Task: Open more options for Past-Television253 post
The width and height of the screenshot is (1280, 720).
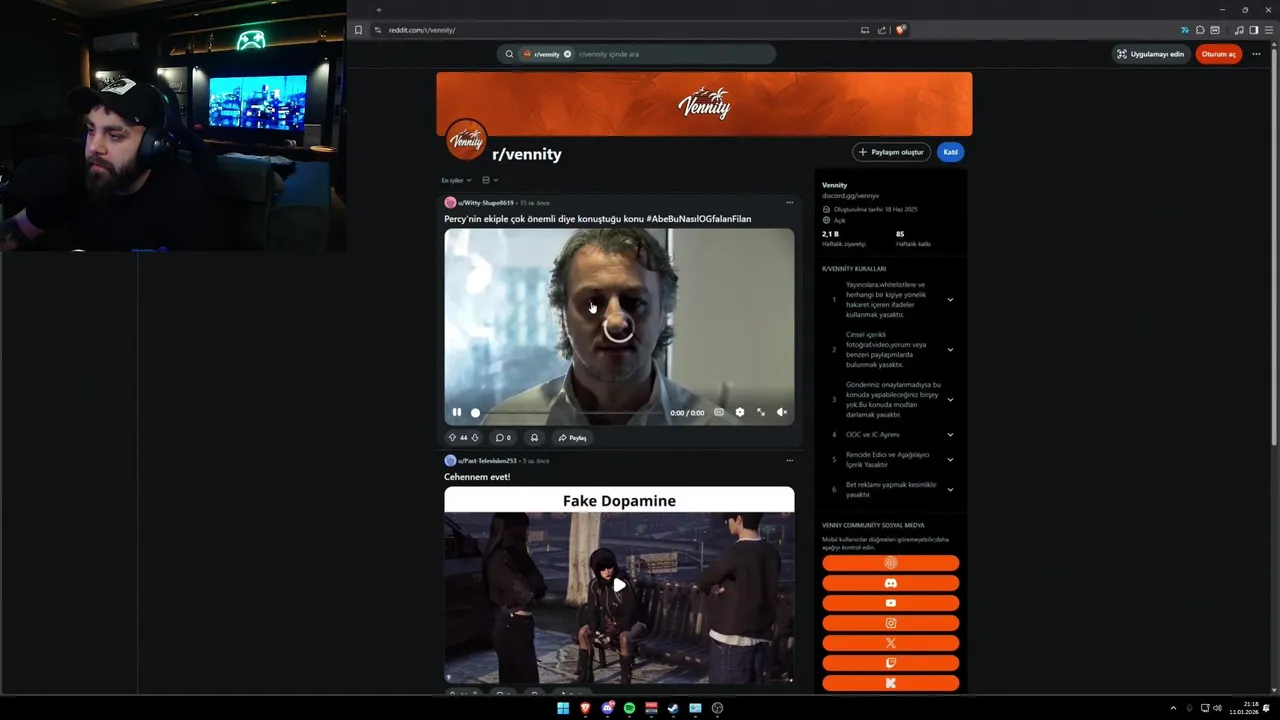Action: (x=789, y=460)
